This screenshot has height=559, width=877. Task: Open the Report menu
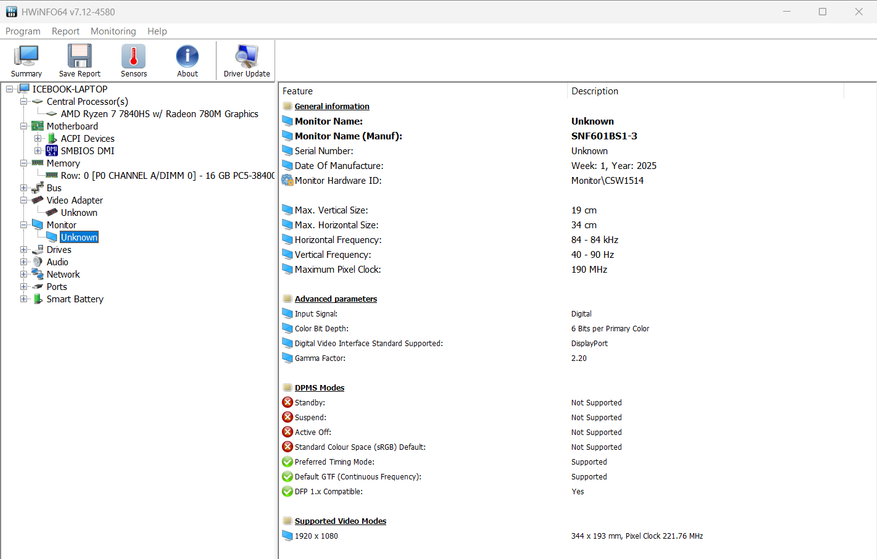point(65,31)
